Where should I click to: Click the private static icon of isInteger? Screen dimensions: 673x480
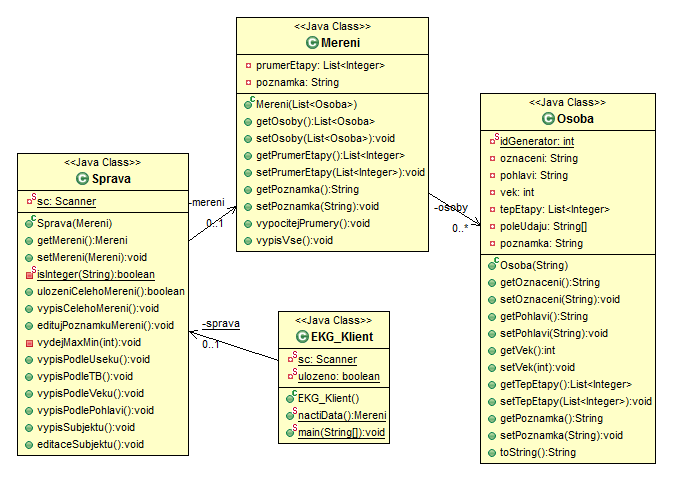tap(31, 273)
